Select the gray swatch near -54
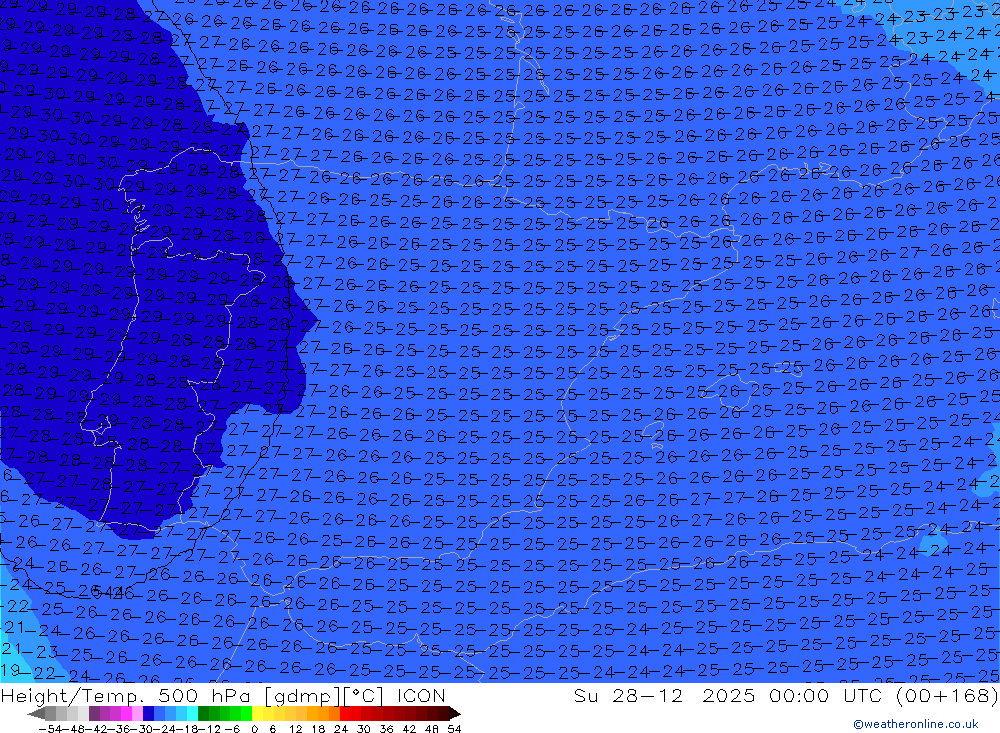 tap(50, 714)
